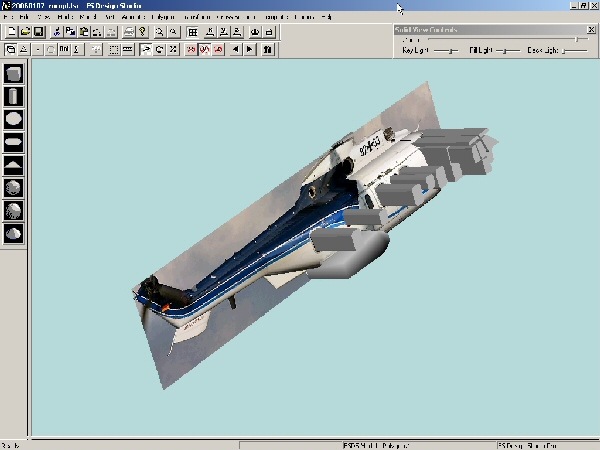Click the rotate tool in second toolbar
The image size is (600, 450).
[x=160, y=48]
